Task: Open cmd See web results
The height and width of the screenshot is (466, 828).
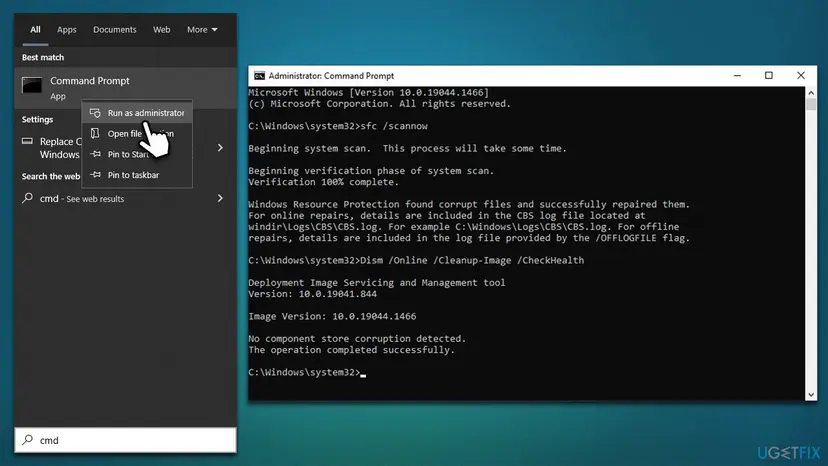Action: point(125,199)
